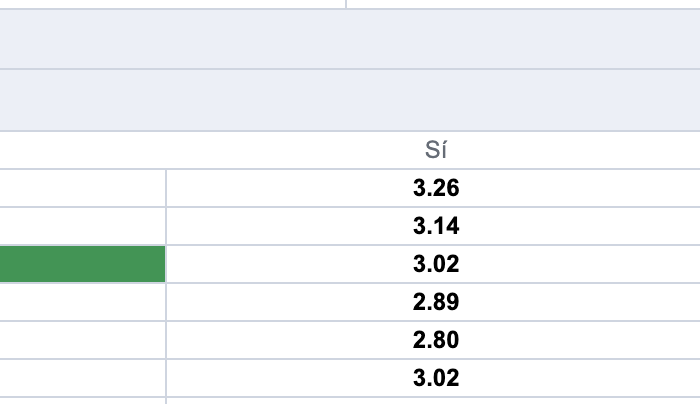Click column divider between top white cells
Image resolution: width=700 pixels, height=404 pixels.
point(346,4)
